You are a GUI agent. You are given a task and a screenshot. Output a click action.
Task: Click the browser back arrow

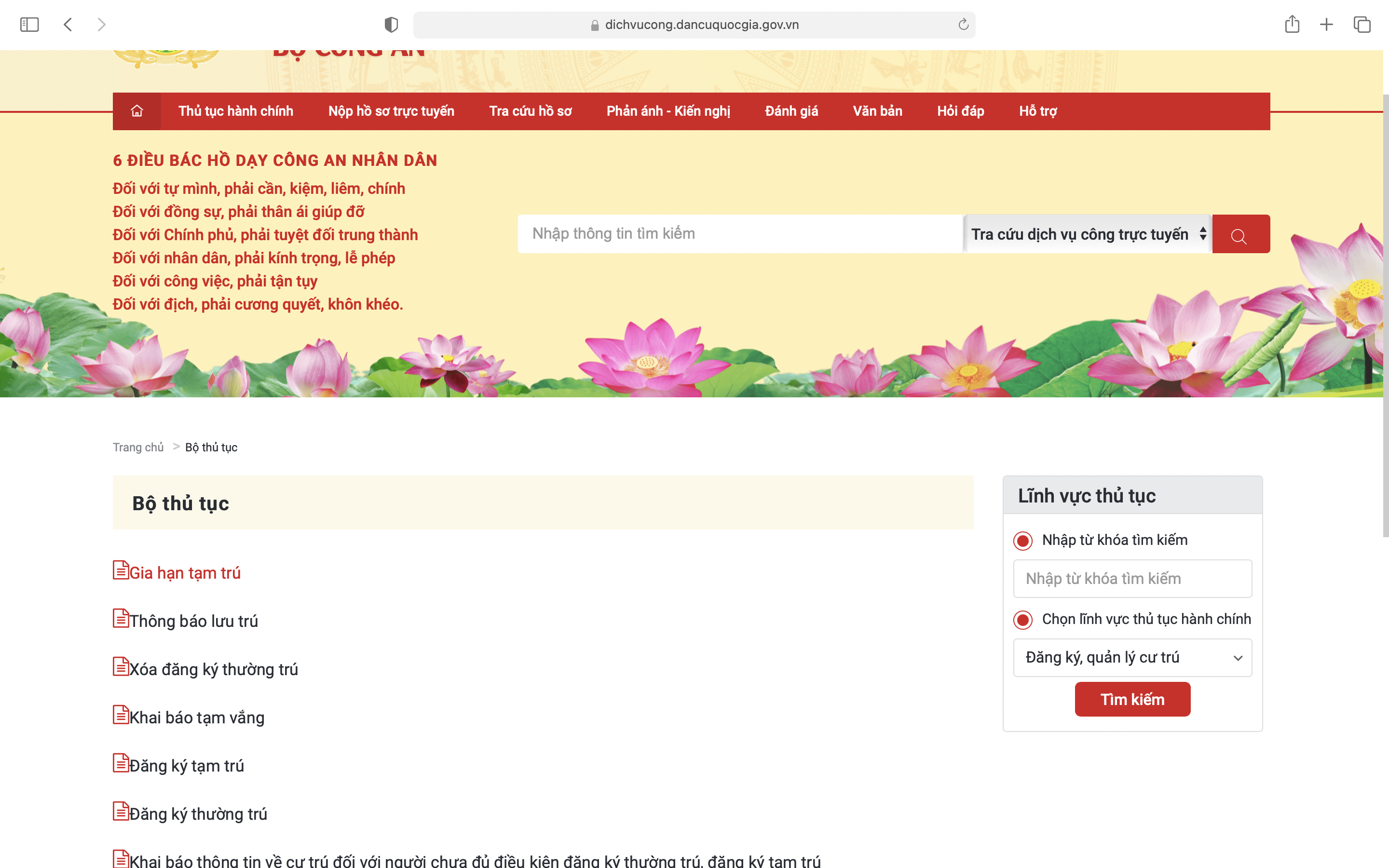click(x=68, y=24)
